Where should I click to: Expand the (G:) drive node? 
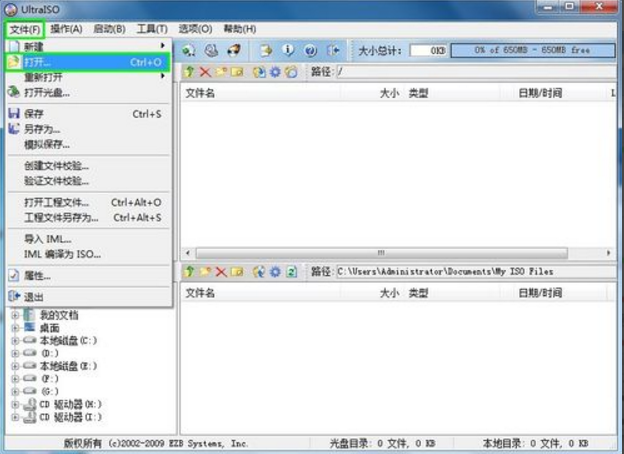point(15,392)
